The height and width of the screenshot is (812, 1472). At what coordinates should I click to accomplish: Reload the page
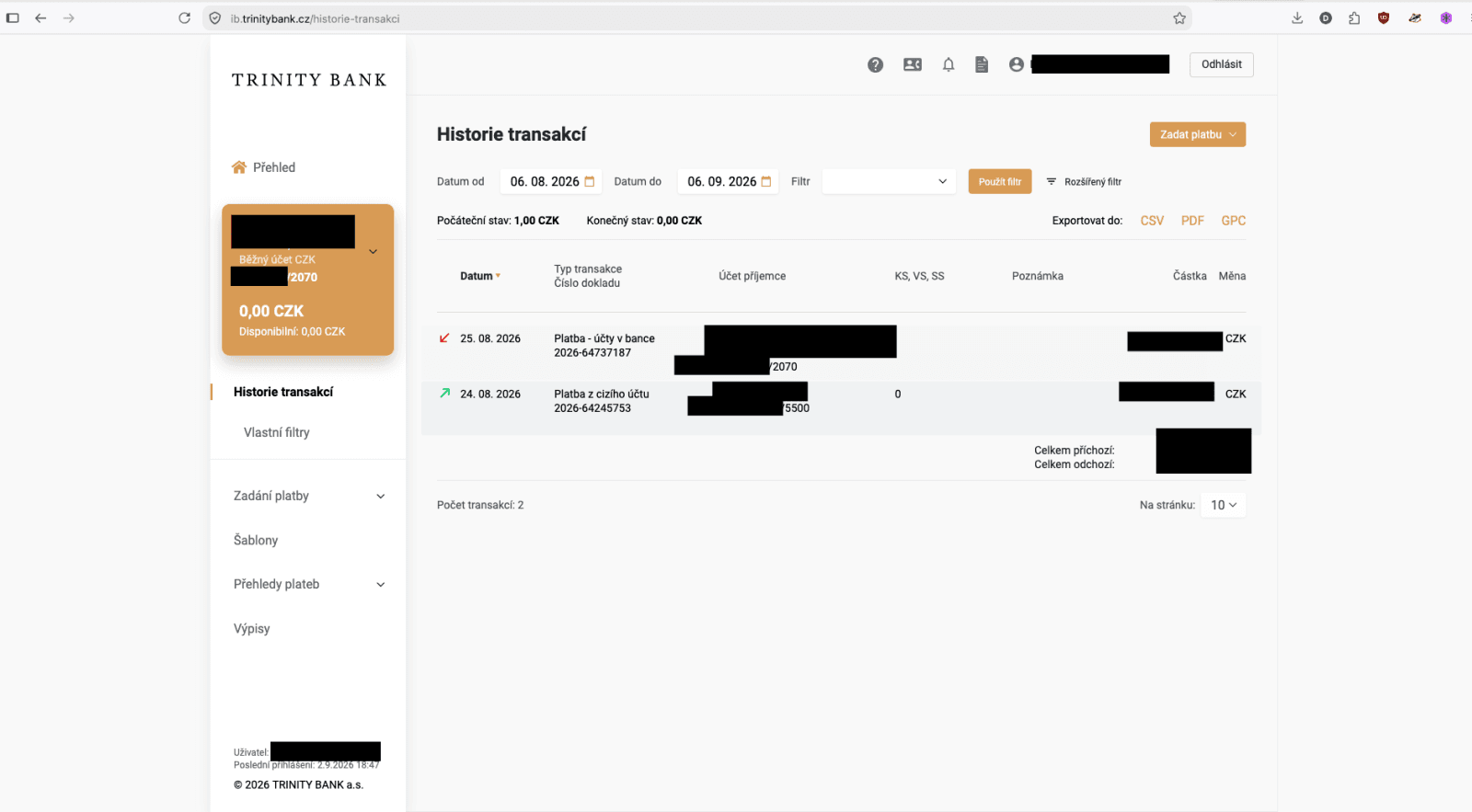(x=184, y=18)
